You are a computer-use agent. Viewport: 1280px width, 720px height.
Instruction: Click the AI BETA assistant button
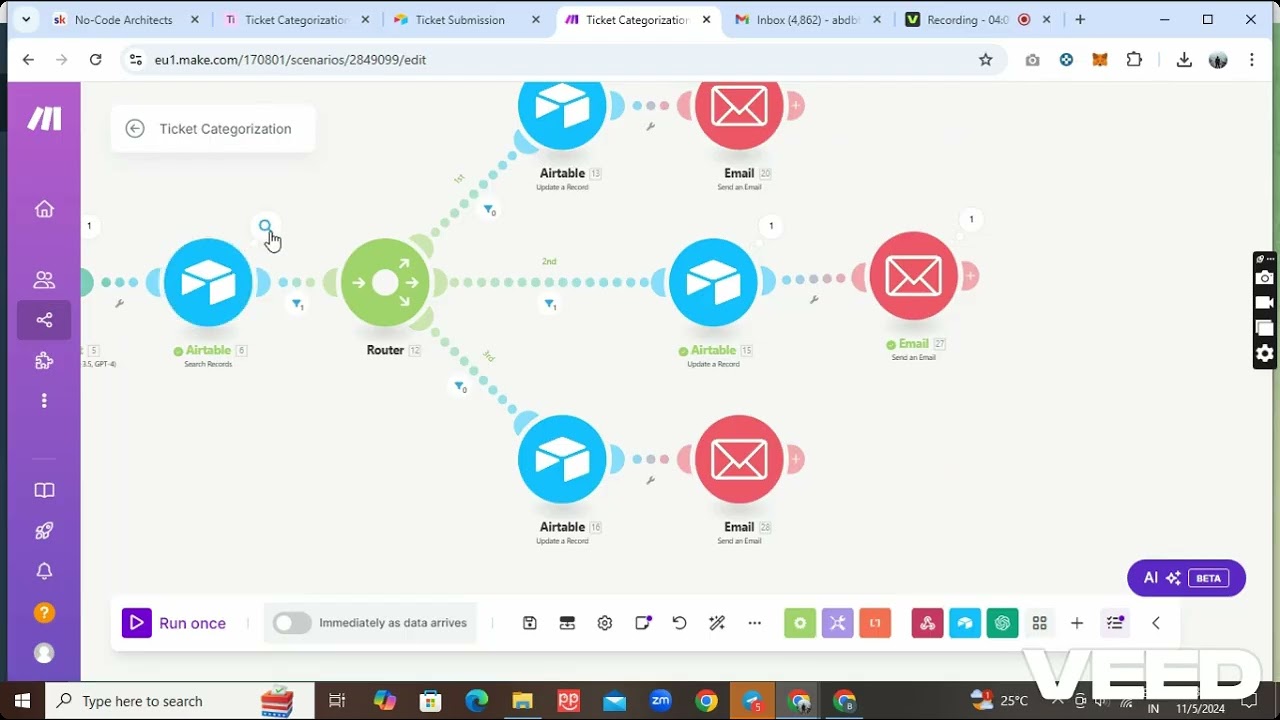pos(1186,578)
